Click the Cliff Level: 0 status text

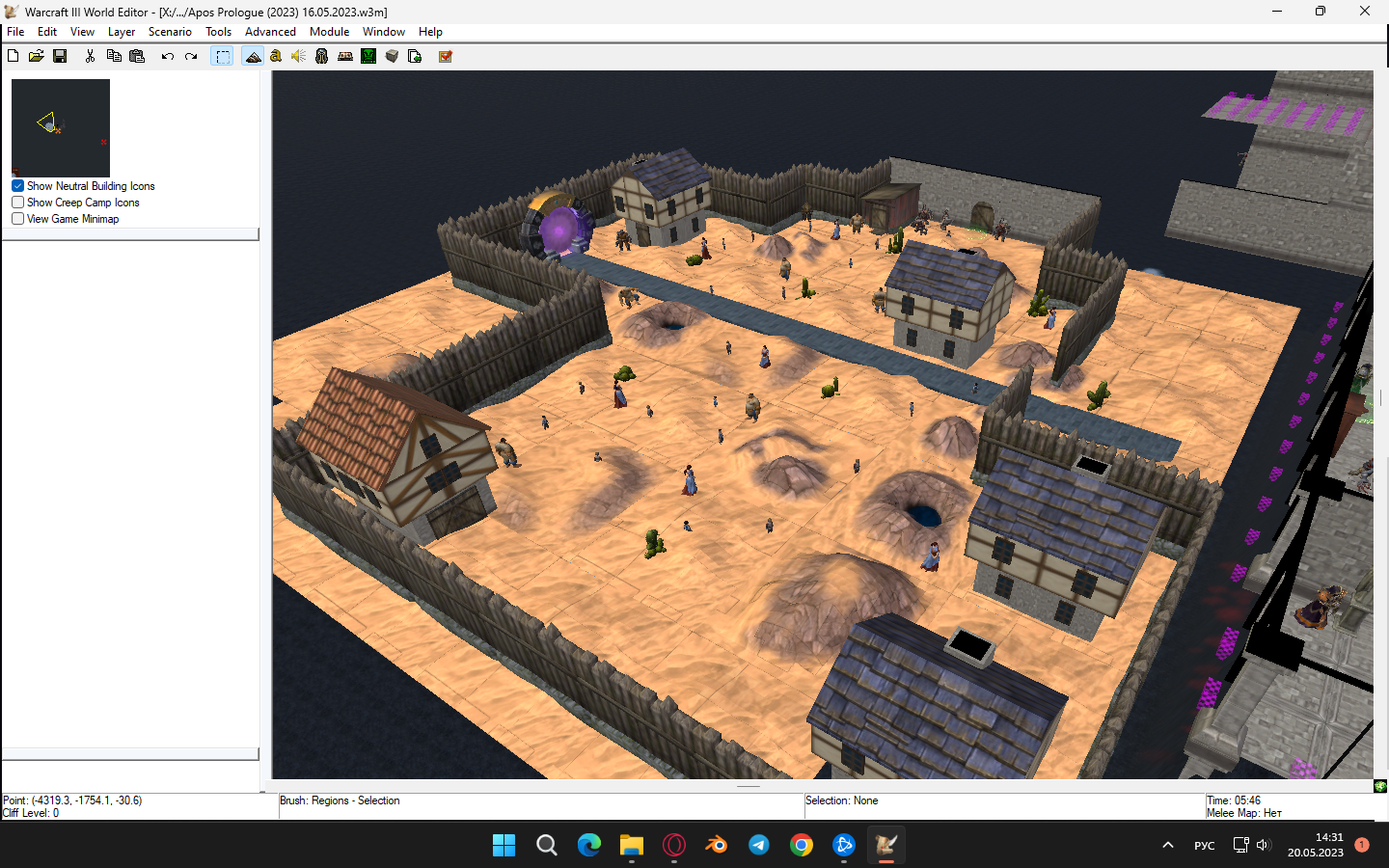tap(31, 813)
